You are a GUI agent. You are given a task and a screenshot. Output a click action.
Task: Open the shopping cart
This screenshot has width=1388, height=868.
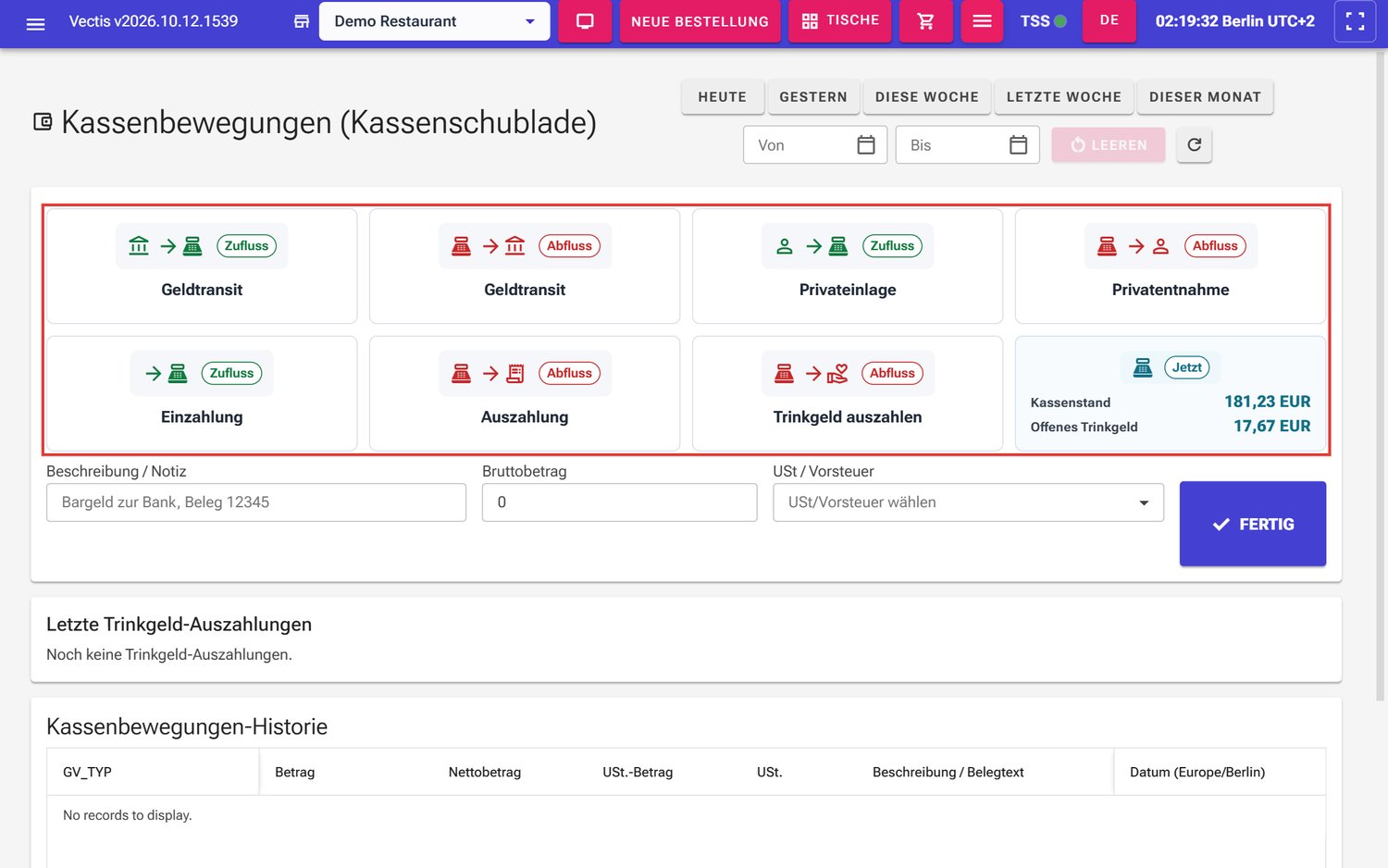point(925,21)
